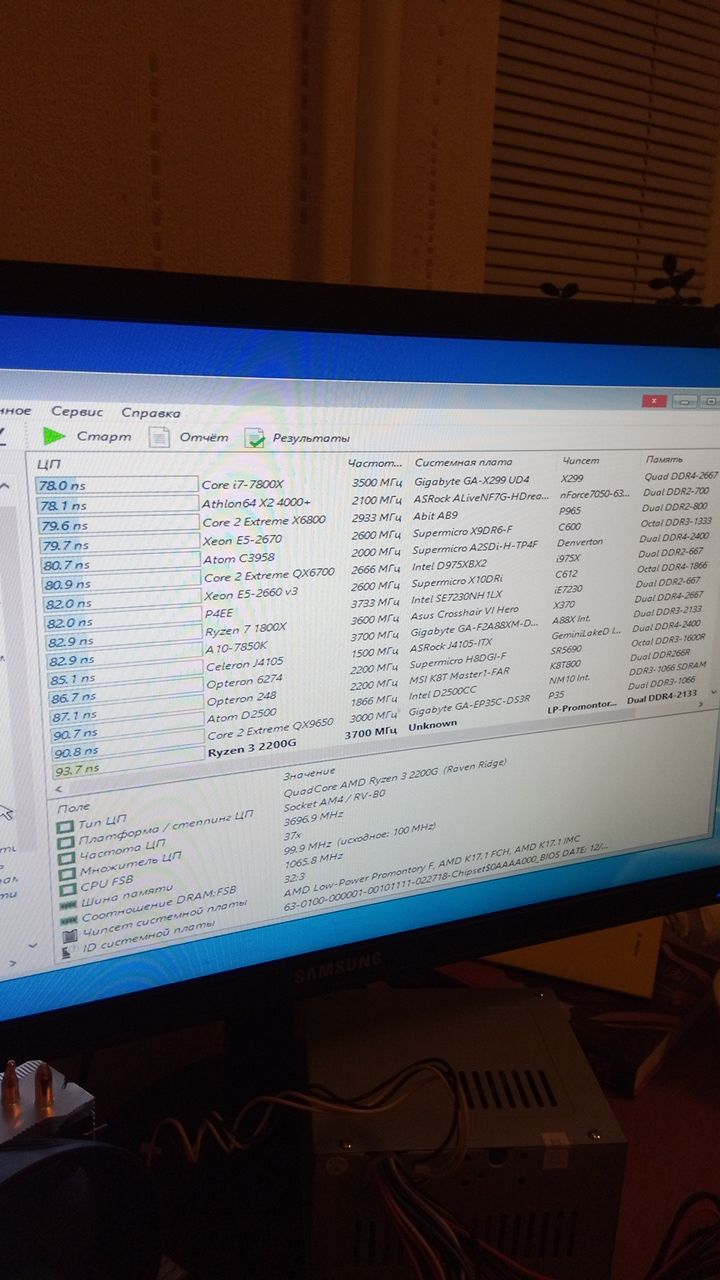Image resolution: width=720 pixels, height=1280 pixels.
Task: Click the Asus Crosshair VI Hero cell
Action: (x=465, y=612)
